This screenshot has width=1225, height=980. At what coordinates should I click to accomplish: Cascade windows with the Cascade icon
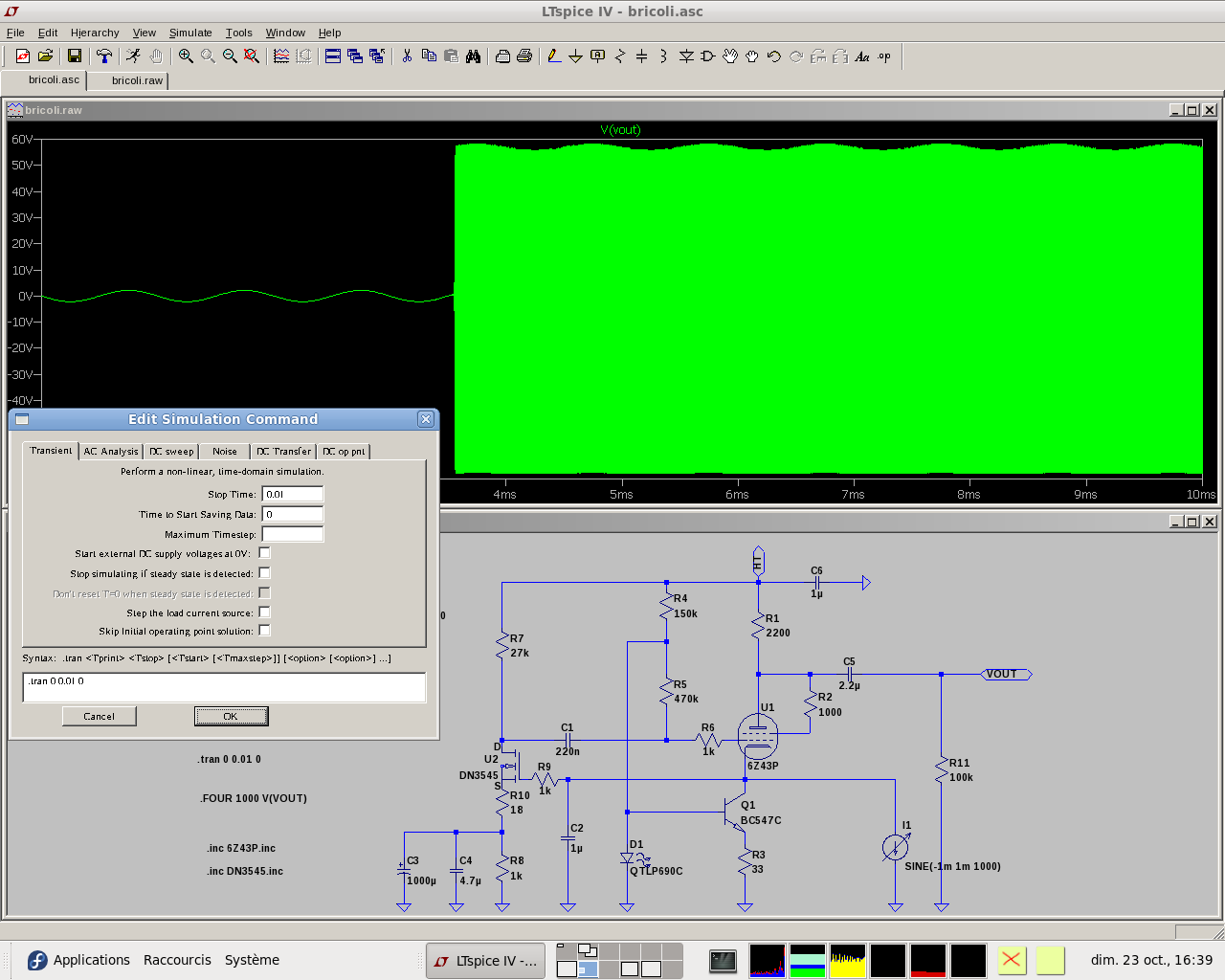355,56
